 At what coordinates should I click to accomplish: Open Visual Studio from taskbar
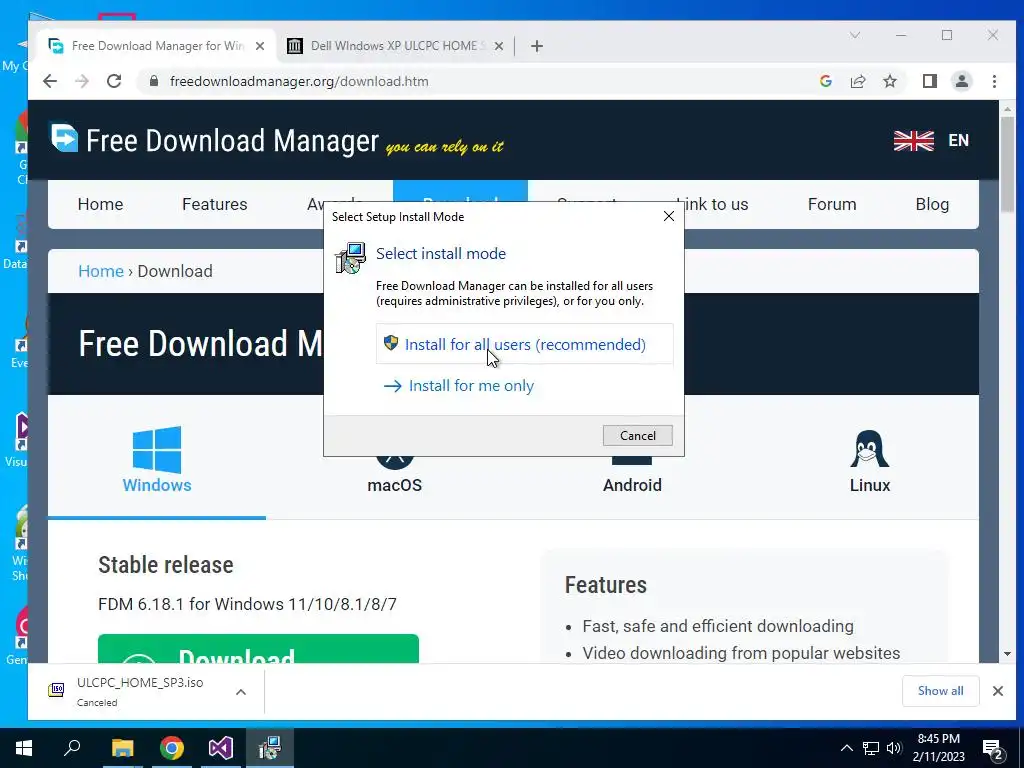(x=221, y=748)
